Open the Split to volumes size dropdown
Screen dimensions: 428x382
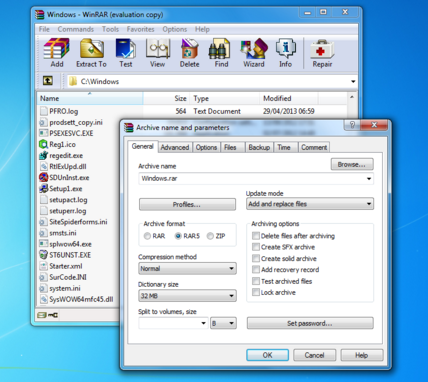pyautogui.click(x=204, y=323)
